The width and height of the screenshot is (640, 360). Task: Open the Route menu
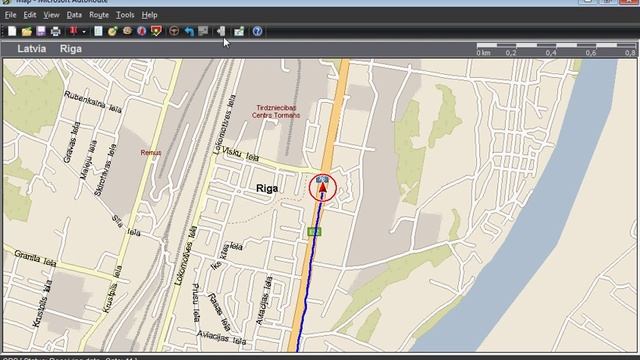[99, 15]
